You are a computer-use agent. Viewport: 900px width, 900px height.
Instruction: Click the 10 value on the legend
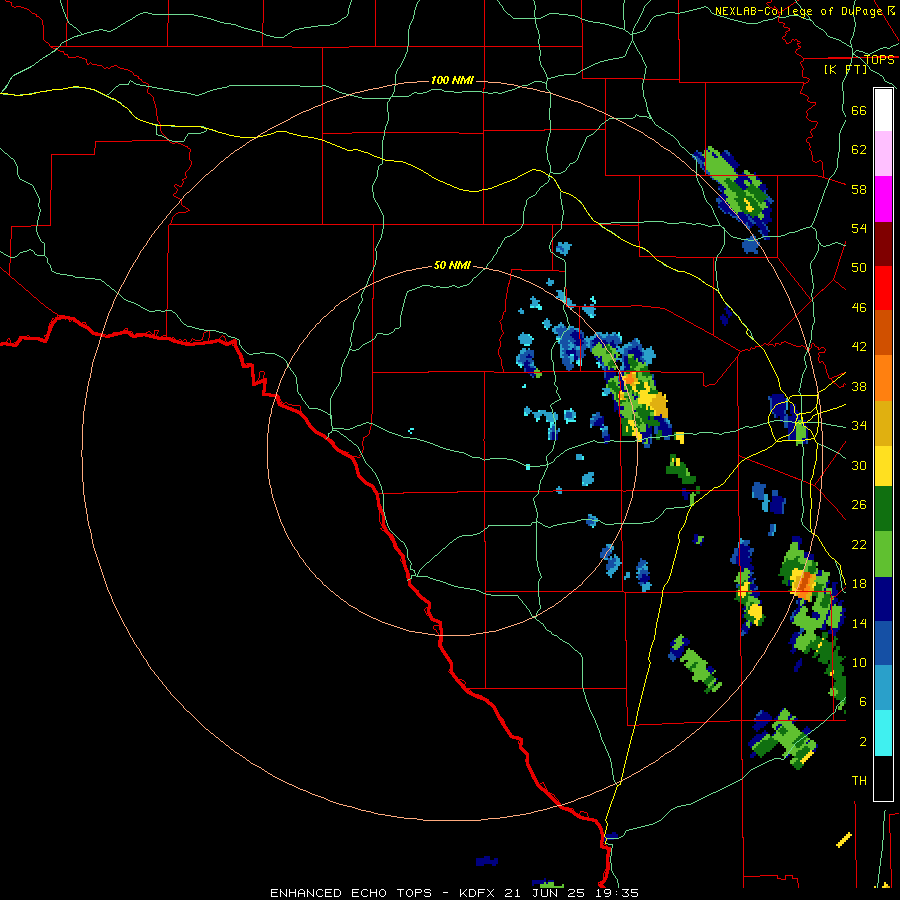coord(859,663)
